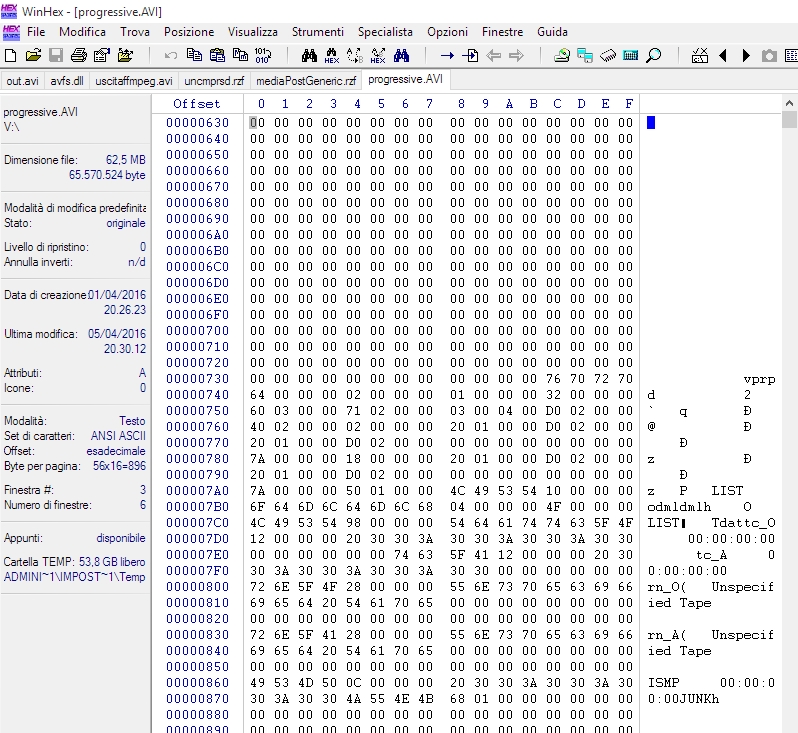Click the WinHex document icon beside File menu

click(x=11, y=32)
